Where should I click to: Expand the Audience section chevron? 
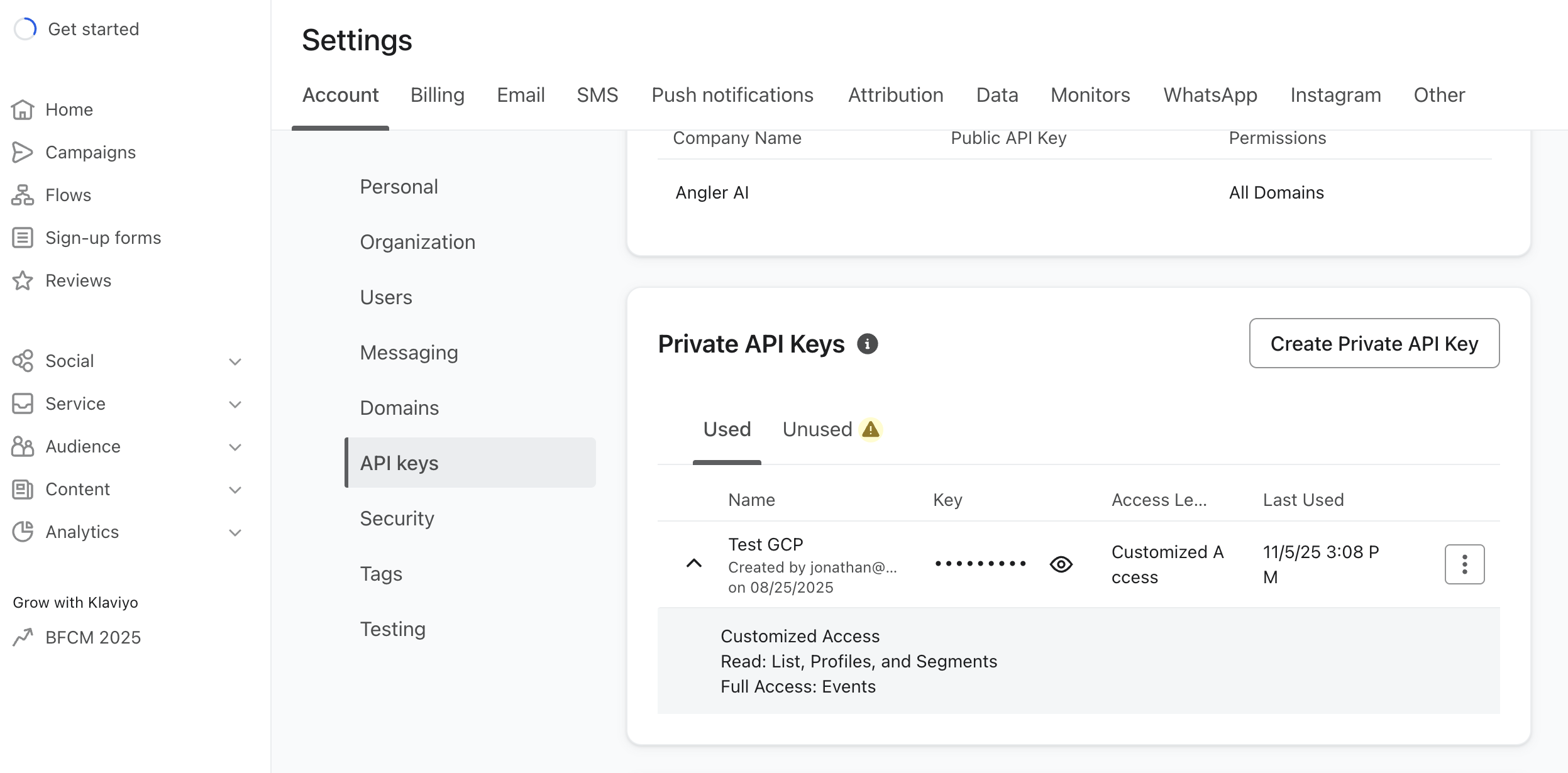pyautogui.click(x=235, y=447)
